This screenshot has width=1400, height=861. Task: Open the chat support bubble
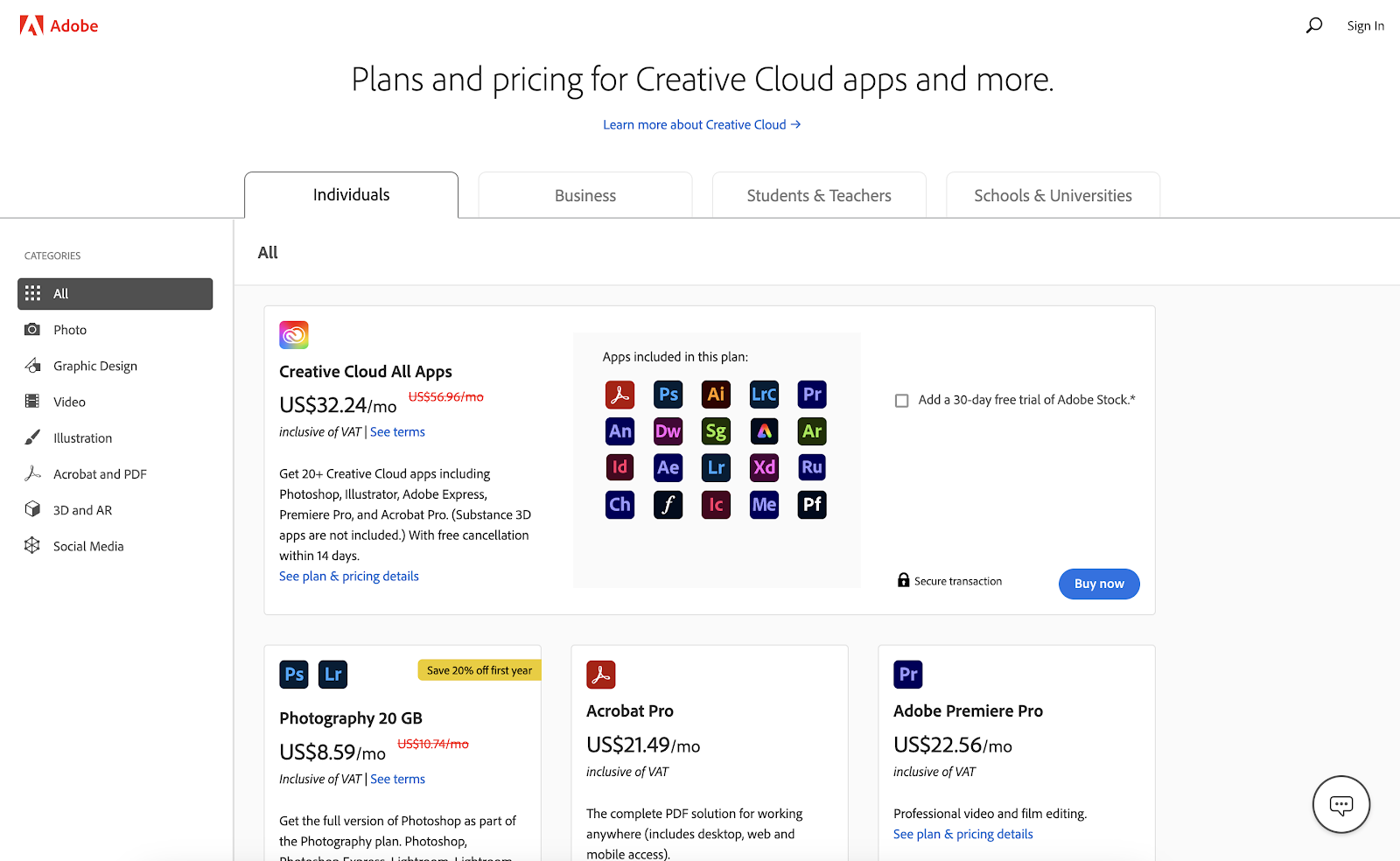[x=1341, y=804]
